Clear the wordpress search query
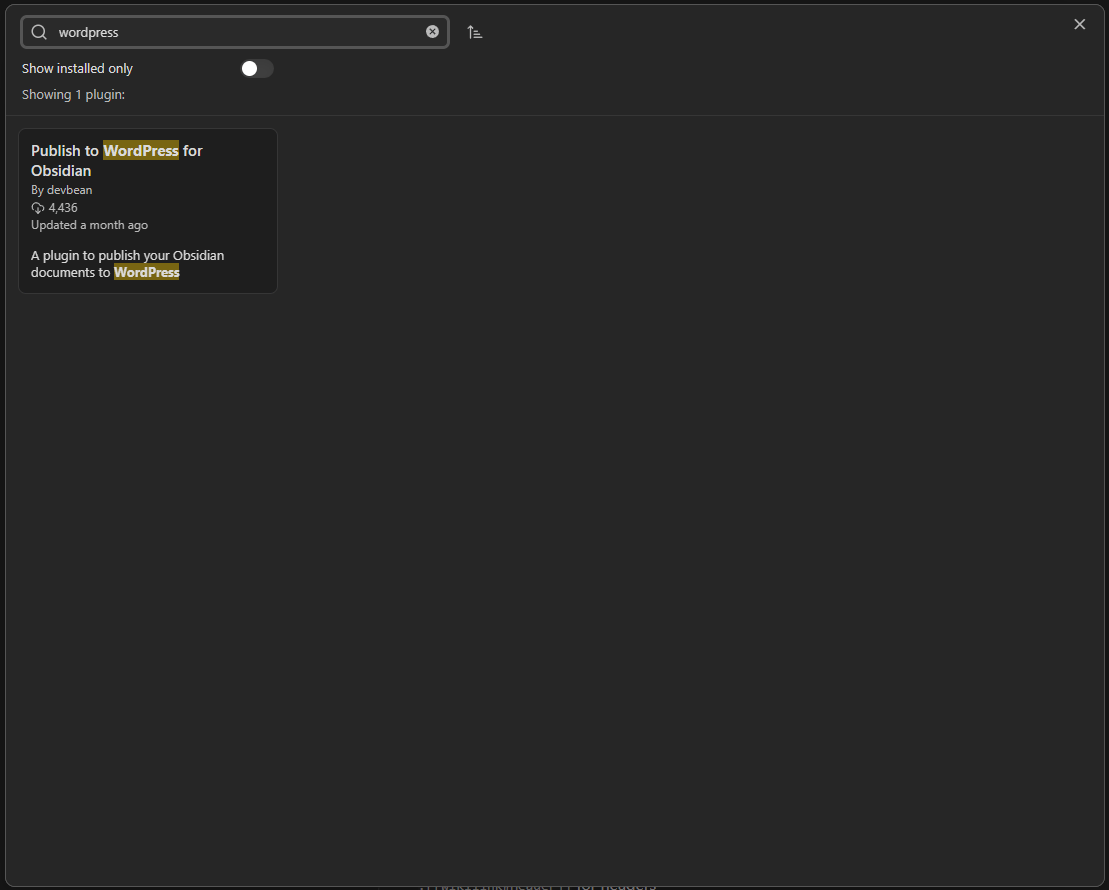Screen dimensions: 1109x890 coord(432,31)
